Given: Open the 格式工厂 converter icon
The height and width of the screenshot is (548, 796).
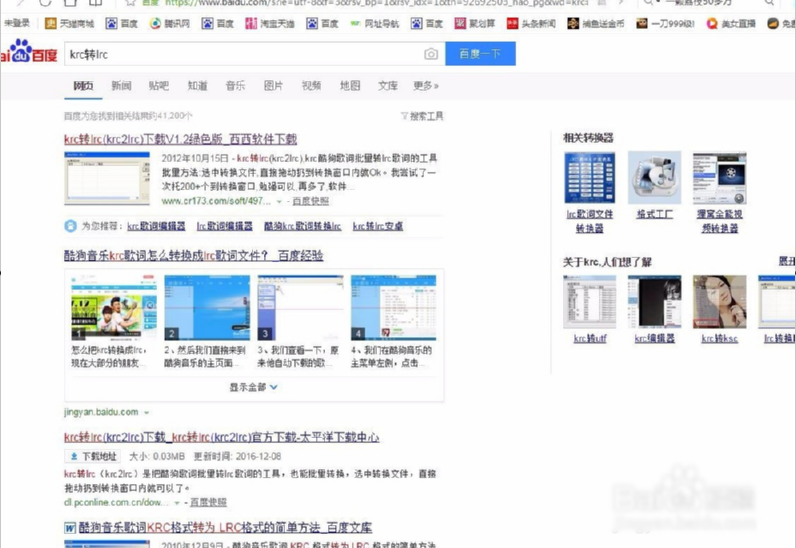Looking at the screenshot, I should point(655,178).
